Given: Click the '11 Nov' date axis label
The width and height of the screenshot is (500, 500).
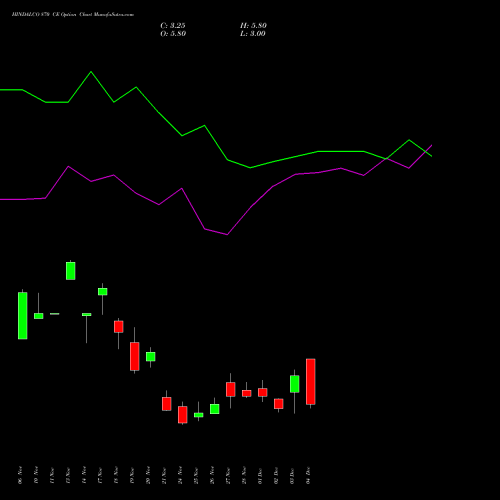Looking at the screenshot, I should coord(52,475).
